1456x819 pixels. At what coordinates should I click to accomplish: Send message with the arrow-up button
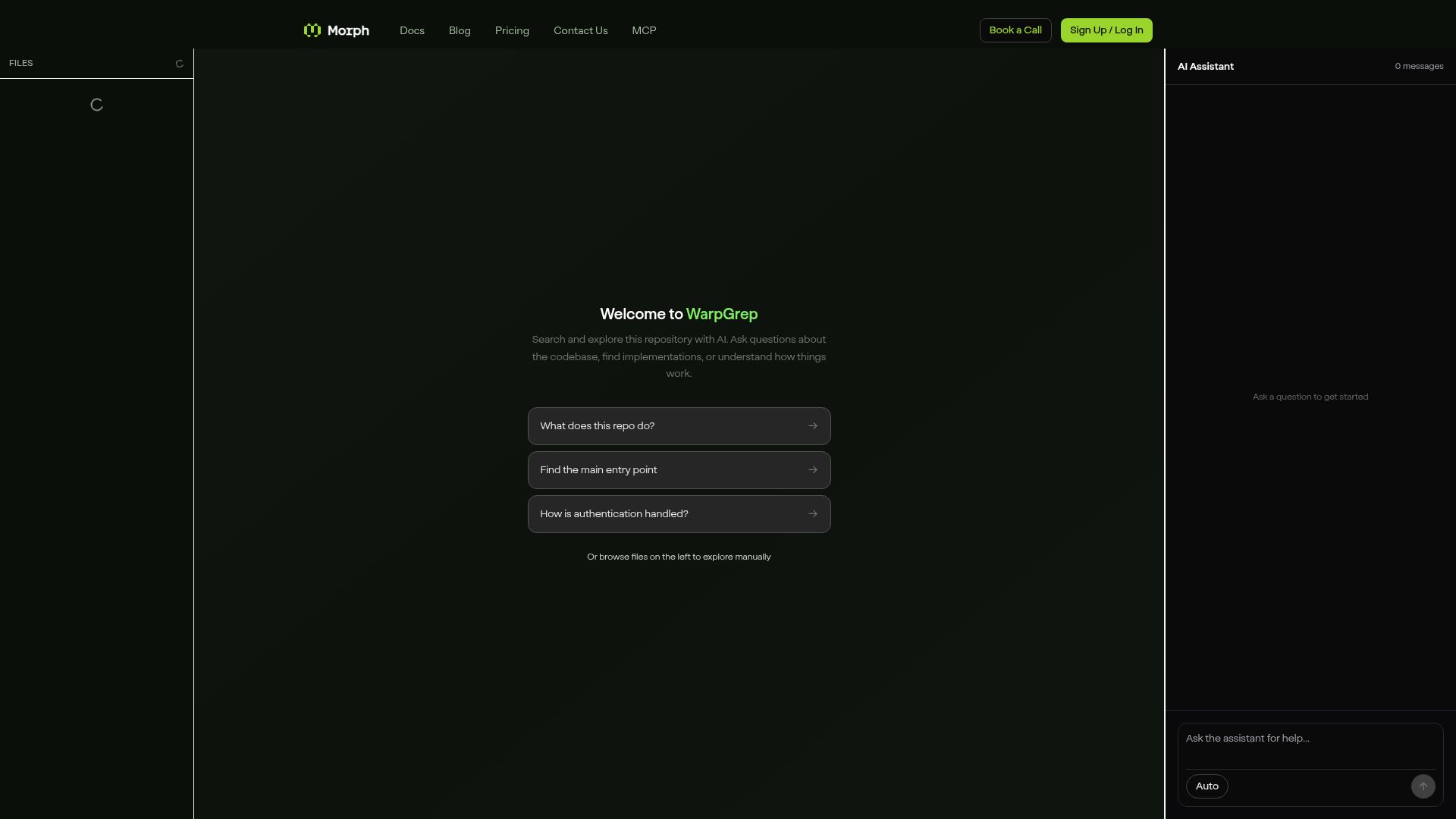1423,786
